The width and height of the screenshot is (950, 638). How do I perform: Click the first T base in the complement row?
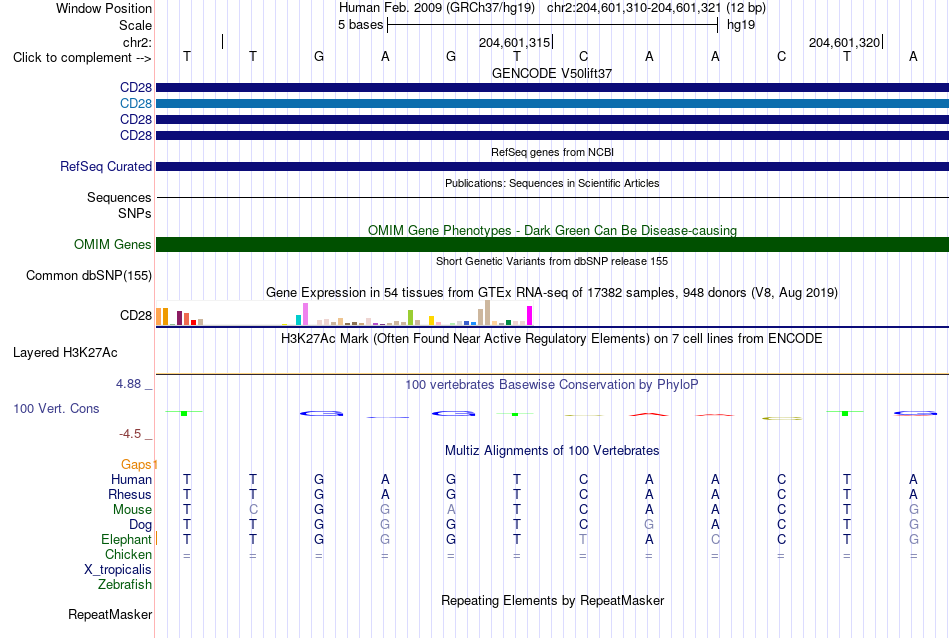187,56
